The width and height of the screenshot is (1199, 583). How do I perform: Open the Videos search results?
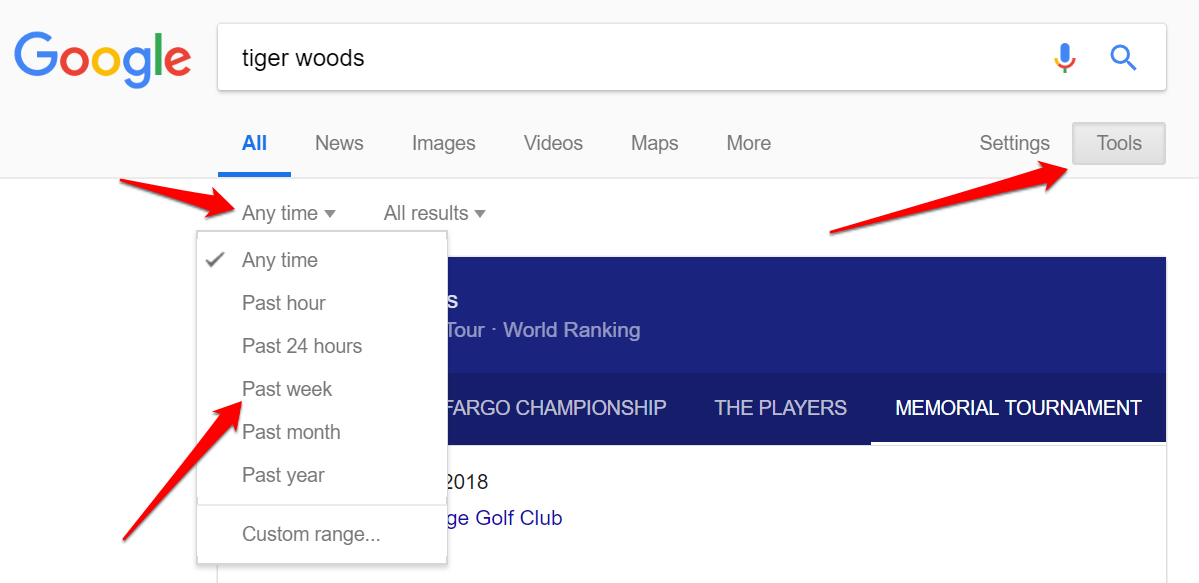[x=552, y=143]
